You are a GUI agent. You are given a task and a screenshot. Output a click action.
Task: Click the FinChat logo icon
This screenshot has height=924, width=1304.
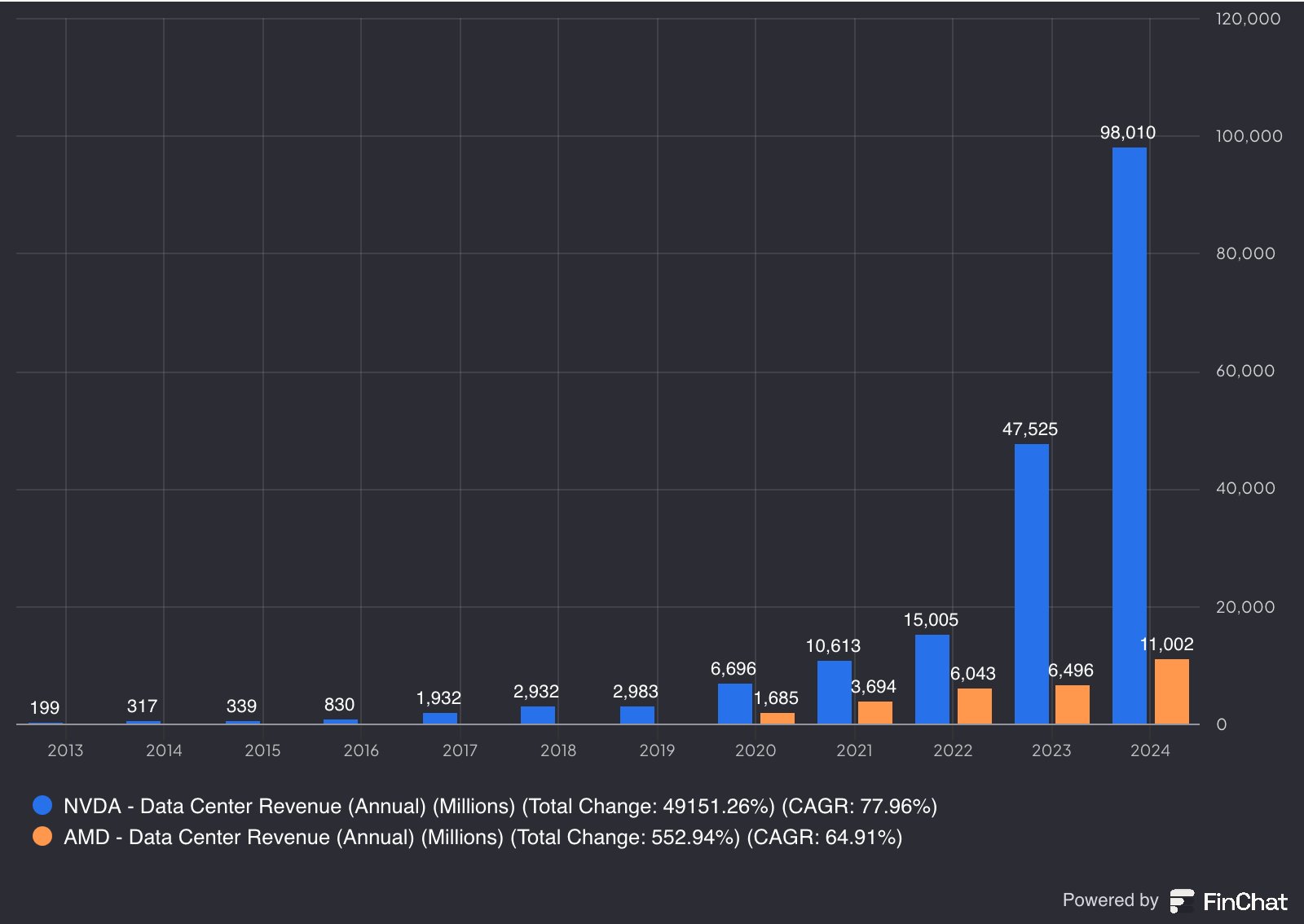tap(1182, 900)
